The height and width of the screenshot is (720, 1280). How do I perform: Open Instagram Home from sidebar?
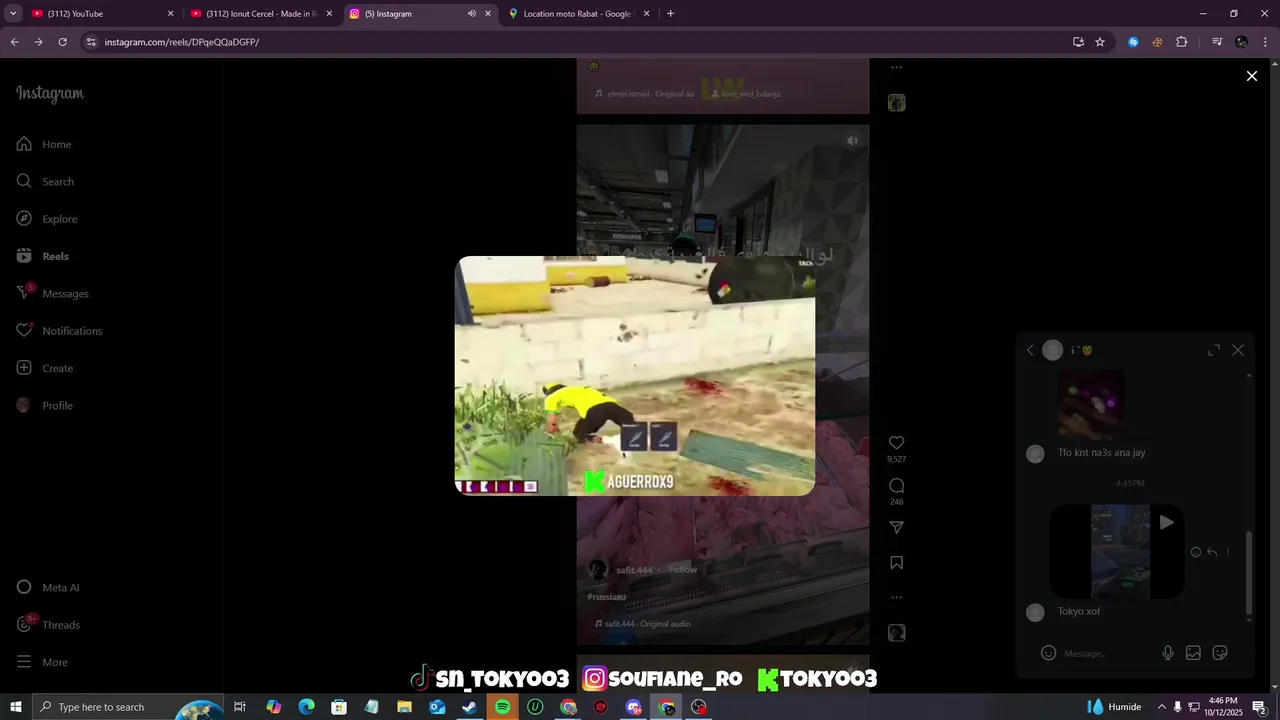click(x=44, y=144)
